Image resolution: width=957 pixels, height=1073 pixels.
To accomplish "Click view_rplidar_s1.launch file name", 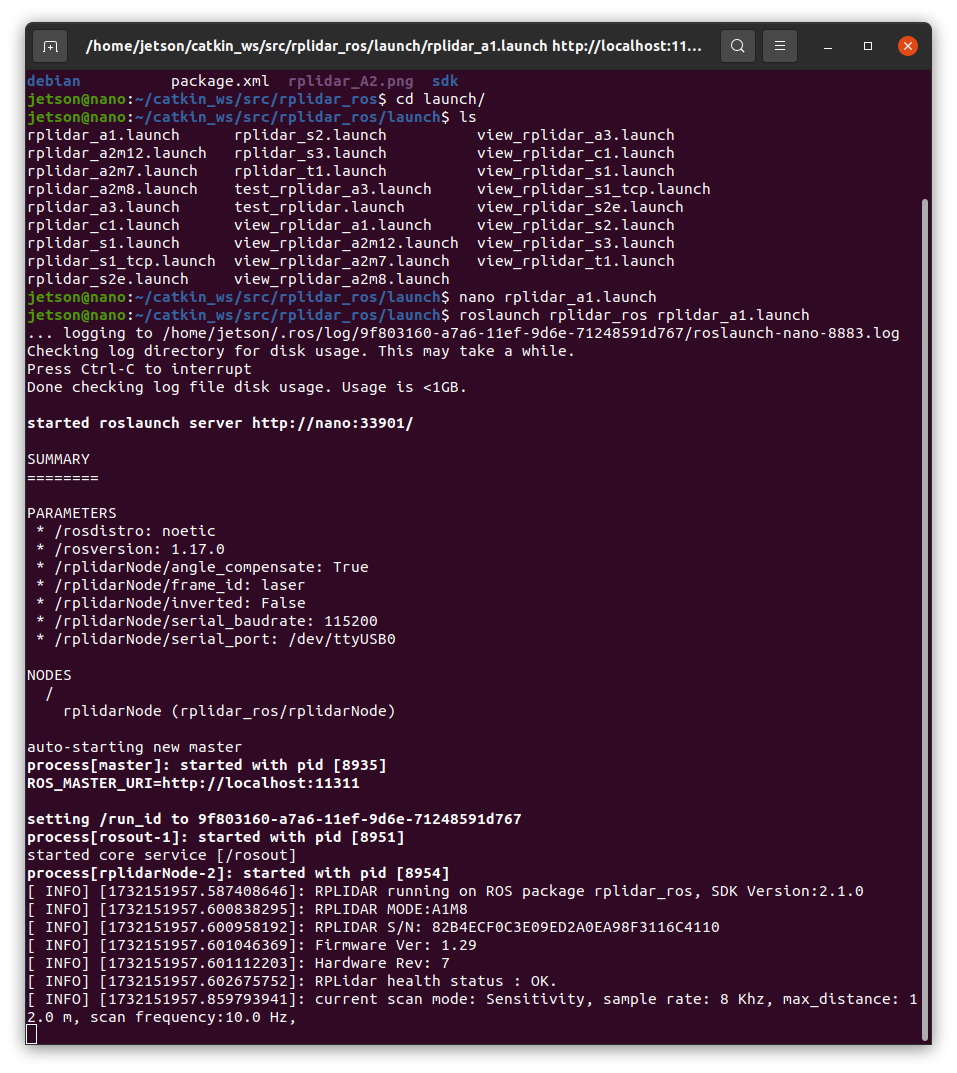I will [576, 171].
